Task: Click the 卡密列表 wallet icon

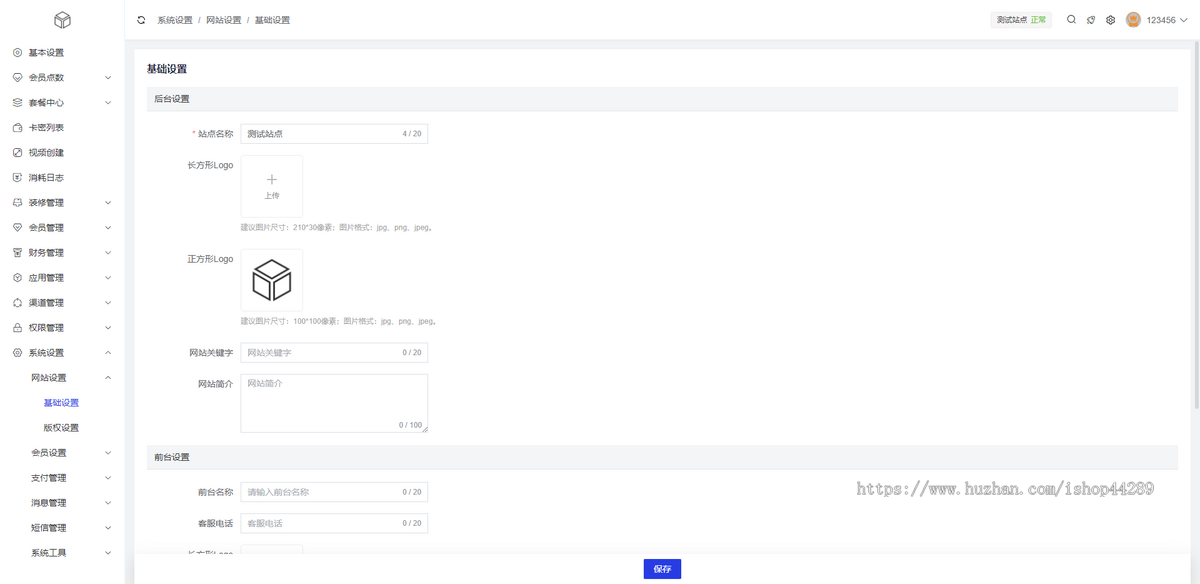Action: 17,128
